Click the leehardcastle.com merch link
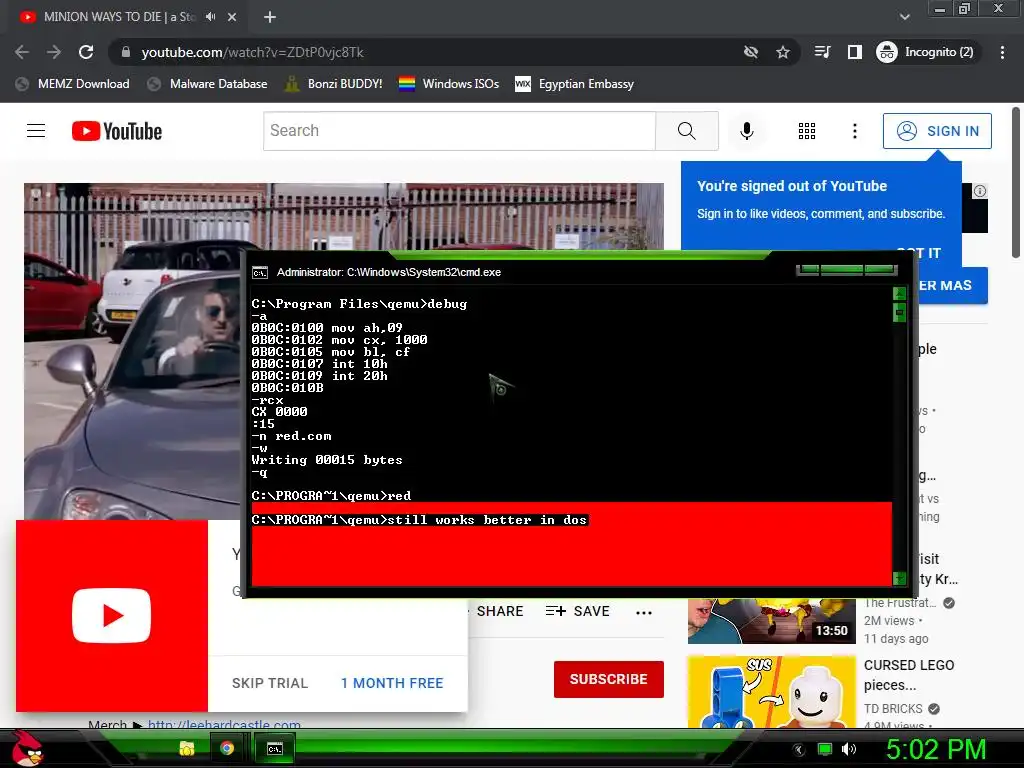Screen dimensions: 1024x768 (224, 724)
